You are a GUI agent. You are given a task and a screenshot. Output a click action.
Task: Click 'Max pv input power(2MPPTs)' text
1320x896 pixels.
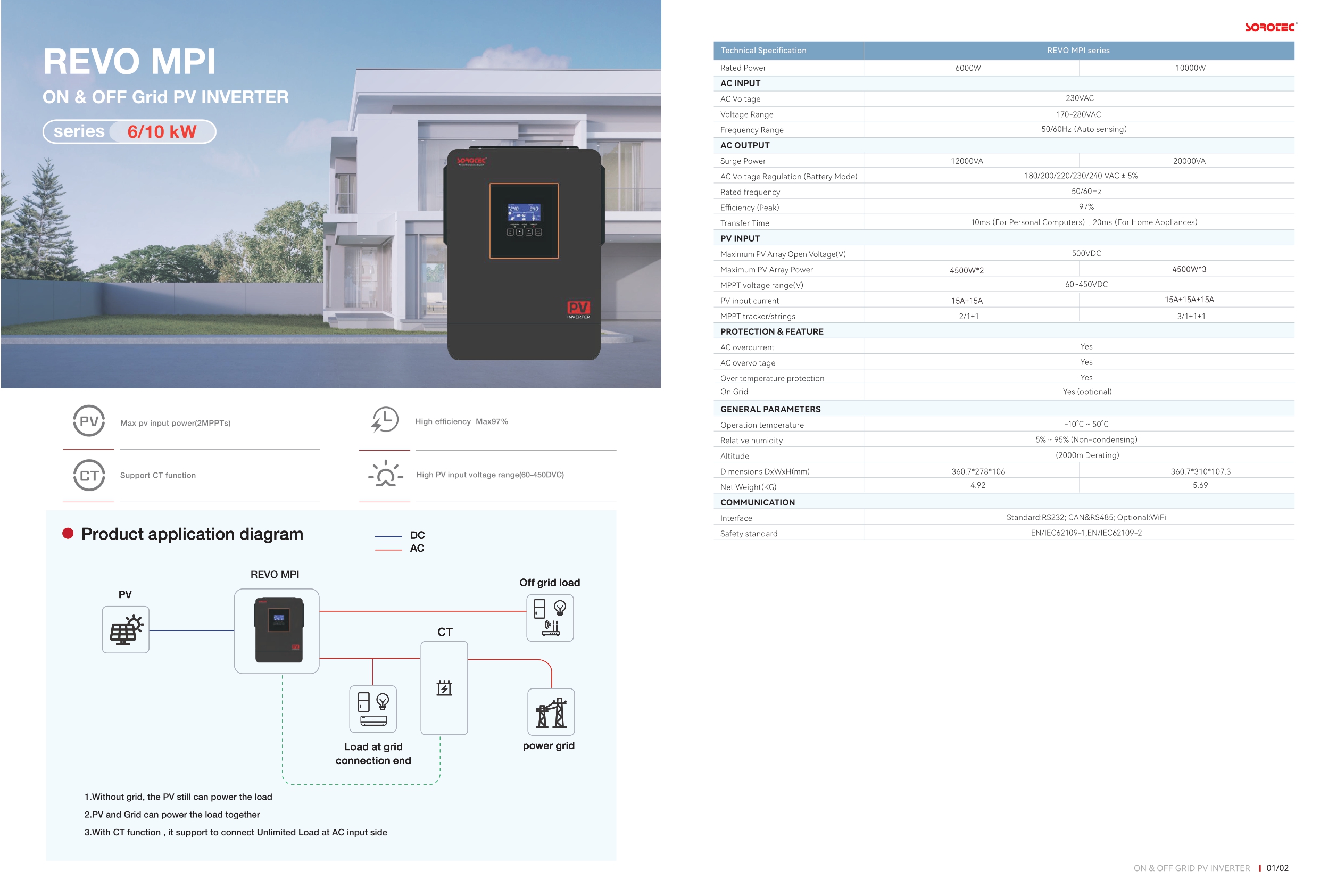point(176,422)
